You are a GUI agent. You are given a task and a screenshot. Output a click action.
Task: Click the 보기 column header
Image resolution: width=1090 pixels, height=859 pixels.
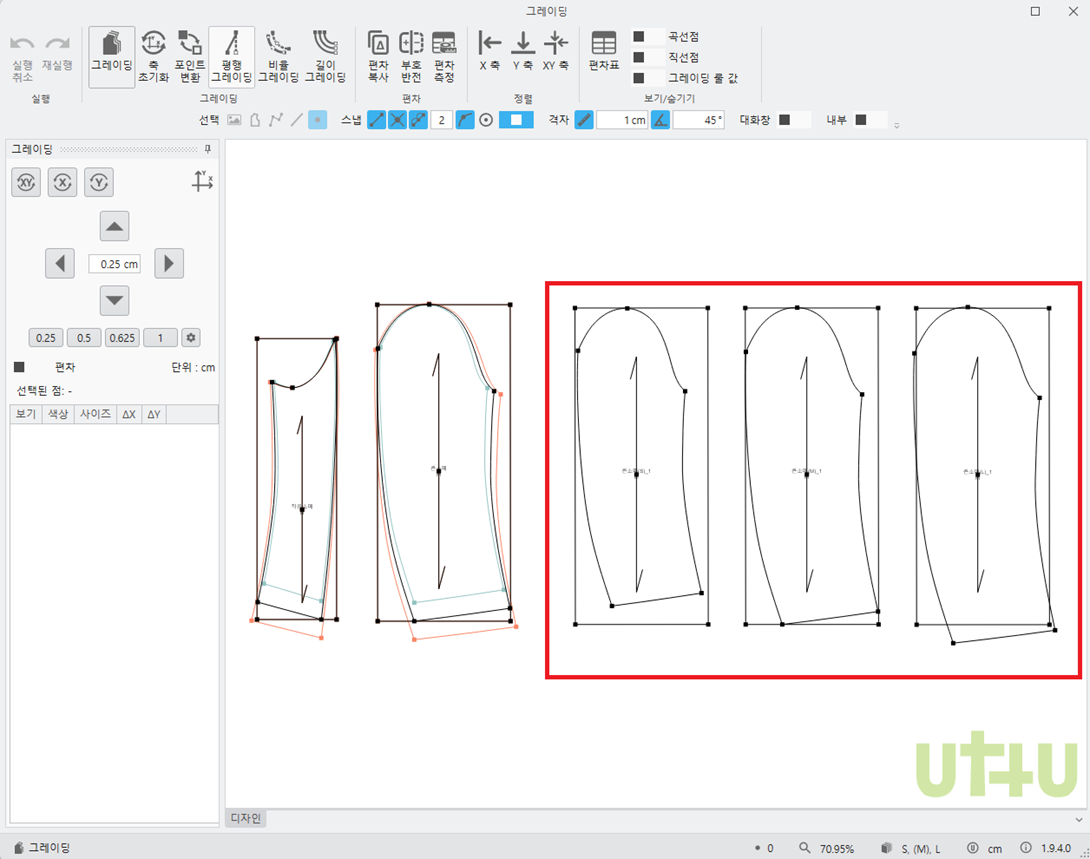26,414
